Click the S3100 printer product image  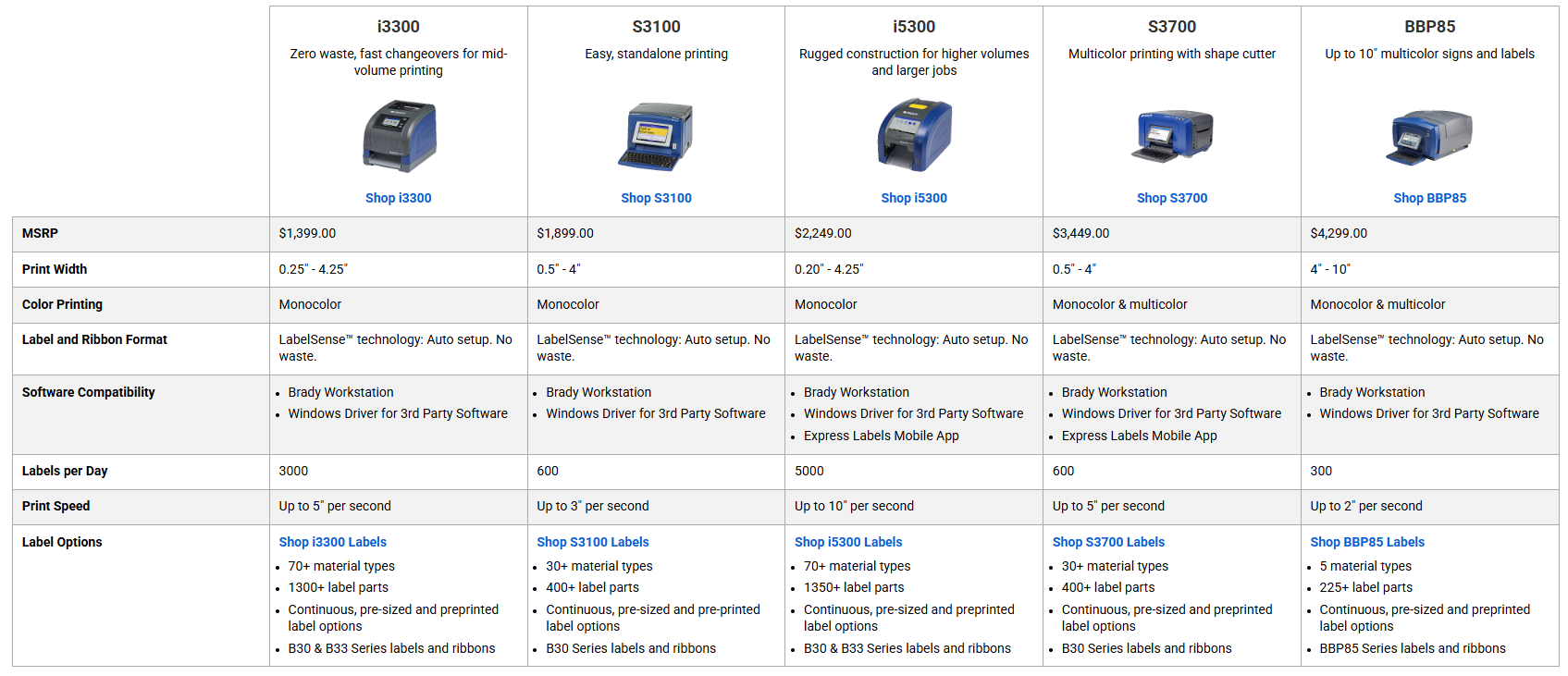(x=656, y=136)
